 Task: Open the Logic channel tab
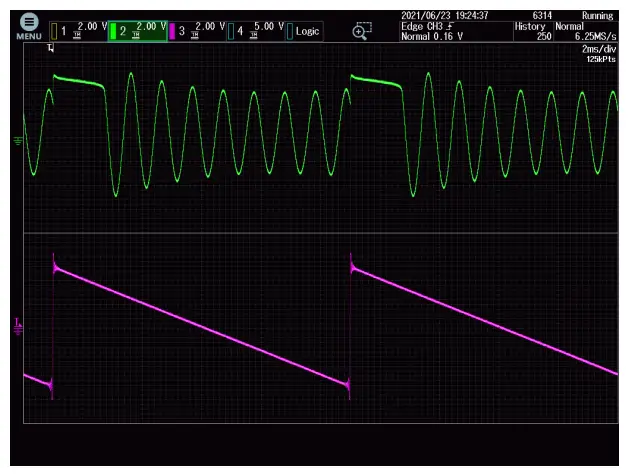tap(304, 31)
